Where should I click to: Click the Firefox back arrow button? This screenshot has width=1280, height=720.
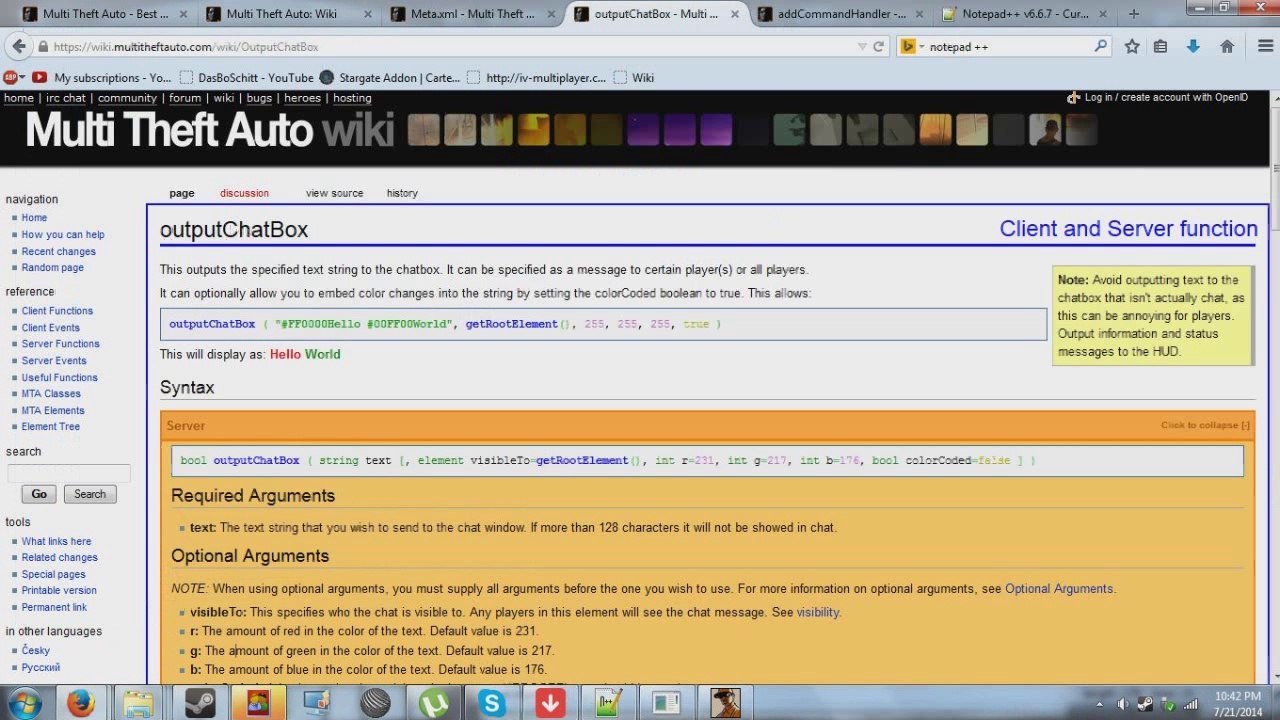18,46
